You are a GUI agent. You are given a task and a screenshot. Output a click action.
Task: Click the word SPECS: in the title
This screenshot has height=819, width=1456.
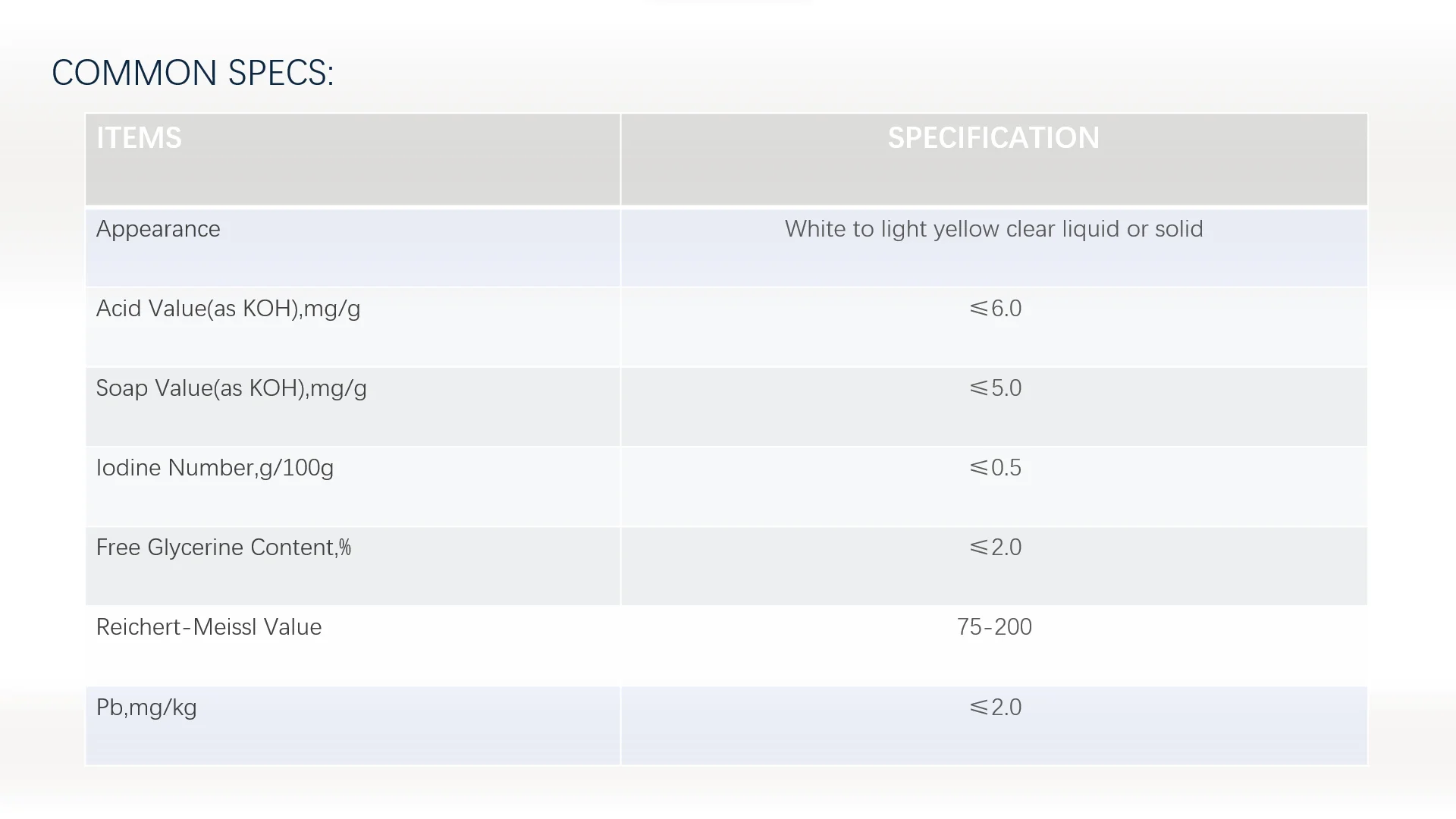click(281, 74)
